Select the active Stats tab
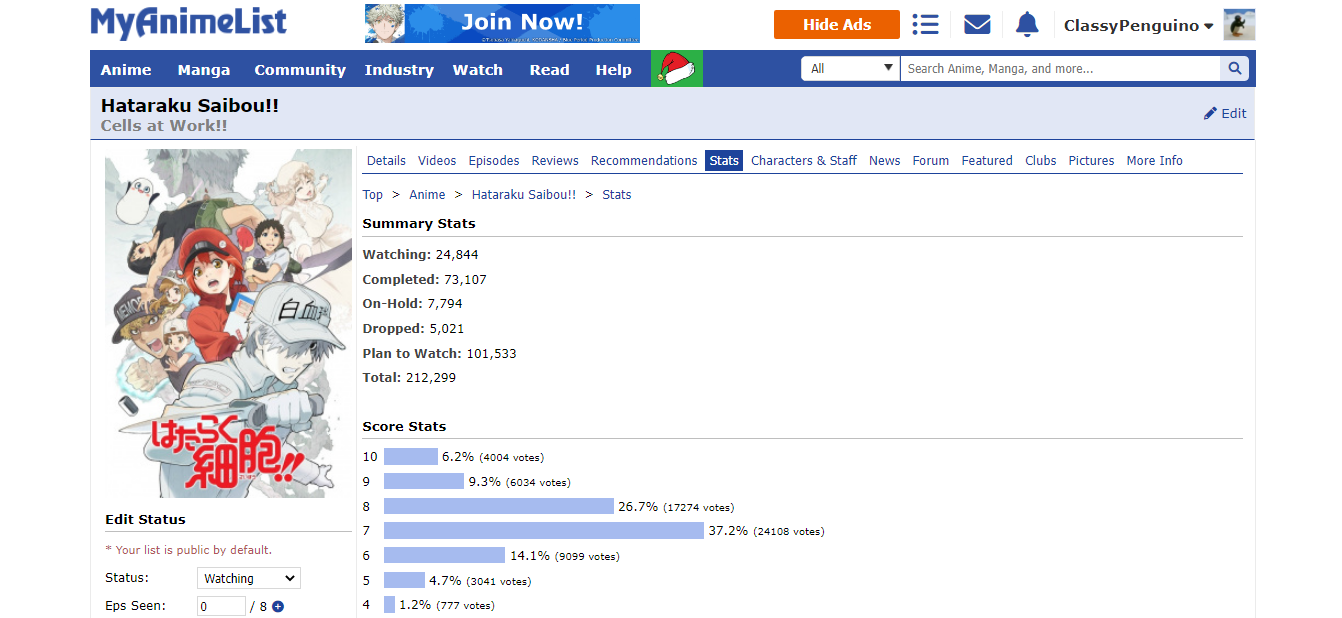Viewport: 1342px width, 618px height. [724, 160]
